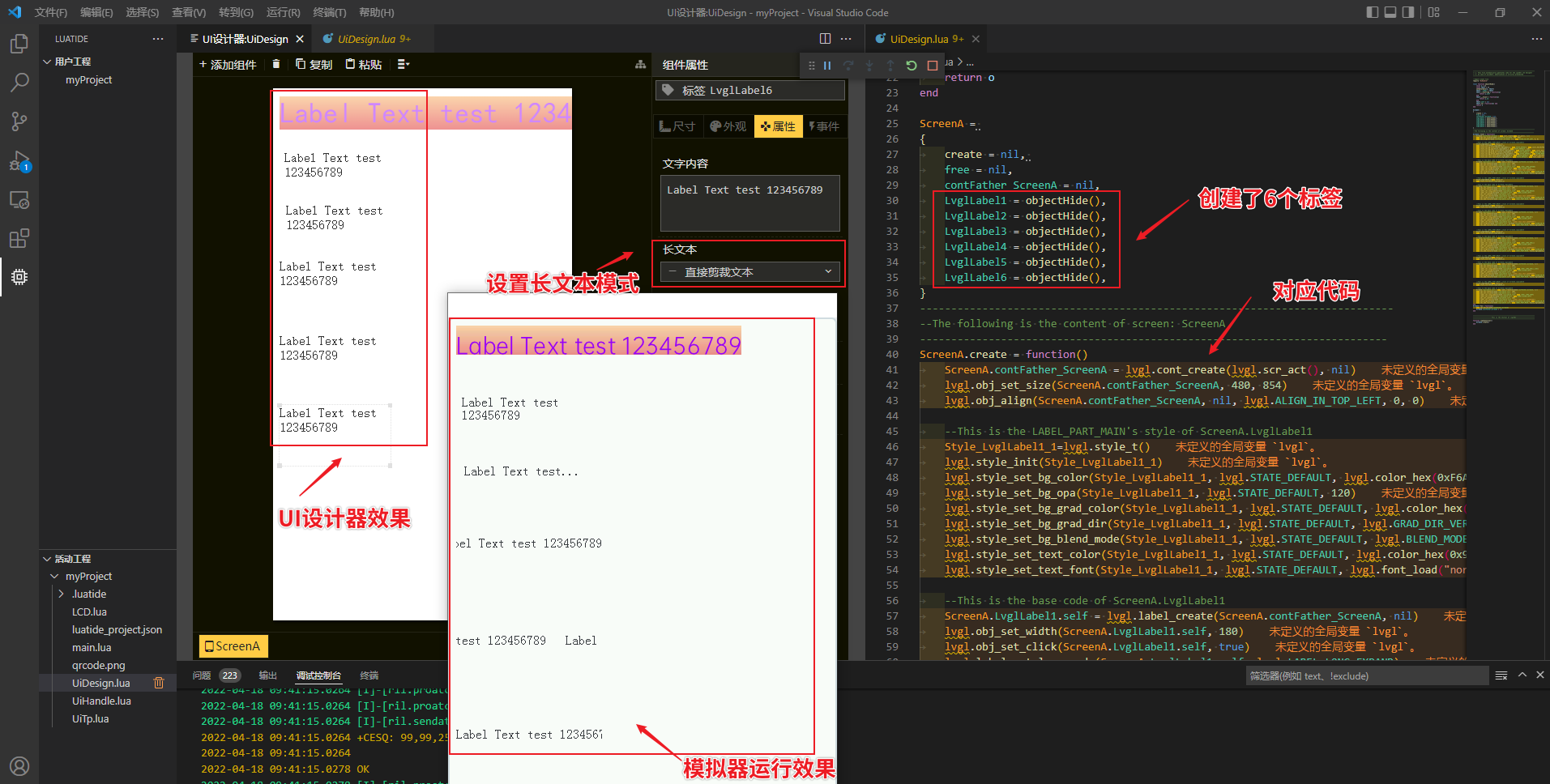The width and height of the screenshot is (1550, 784).
Task: Toggle the secondary side bar layout
Action: [x=1408, y=12]
